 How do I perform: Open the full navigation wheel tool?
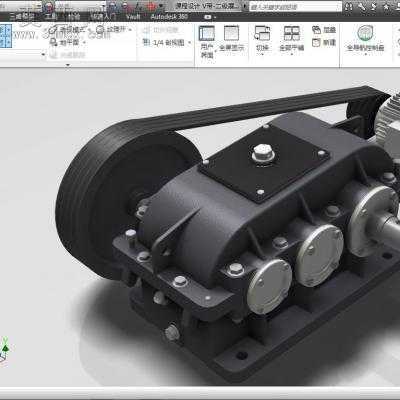pos(365,38)
